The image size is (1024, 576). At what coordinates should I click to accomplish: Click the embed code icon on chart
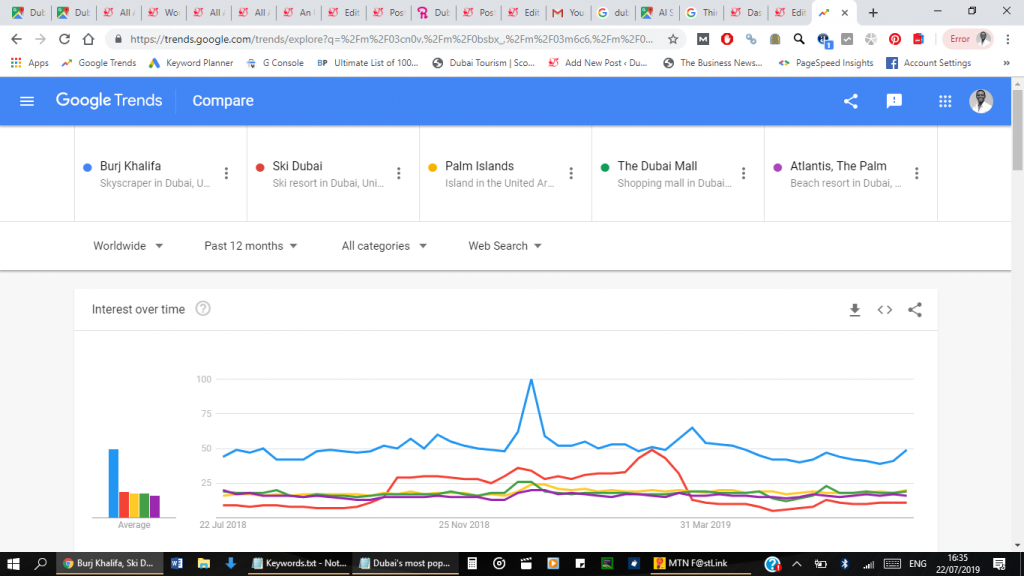(885, 310)
